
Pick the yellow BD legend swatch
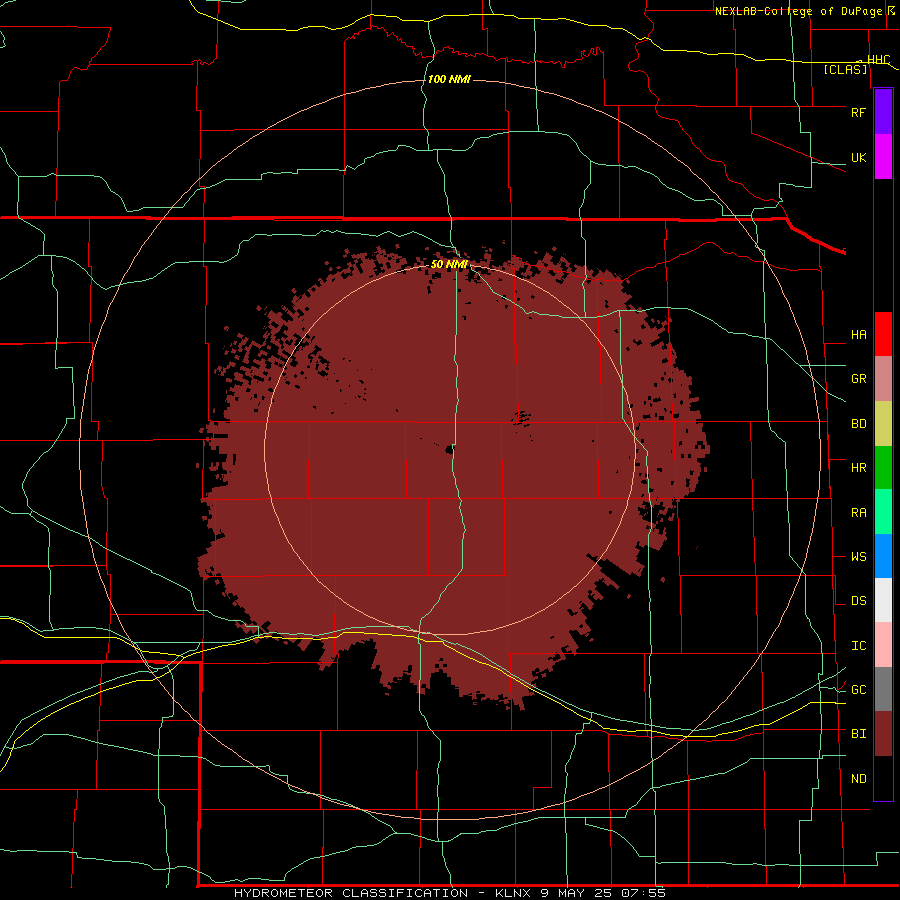pos(883,424)
